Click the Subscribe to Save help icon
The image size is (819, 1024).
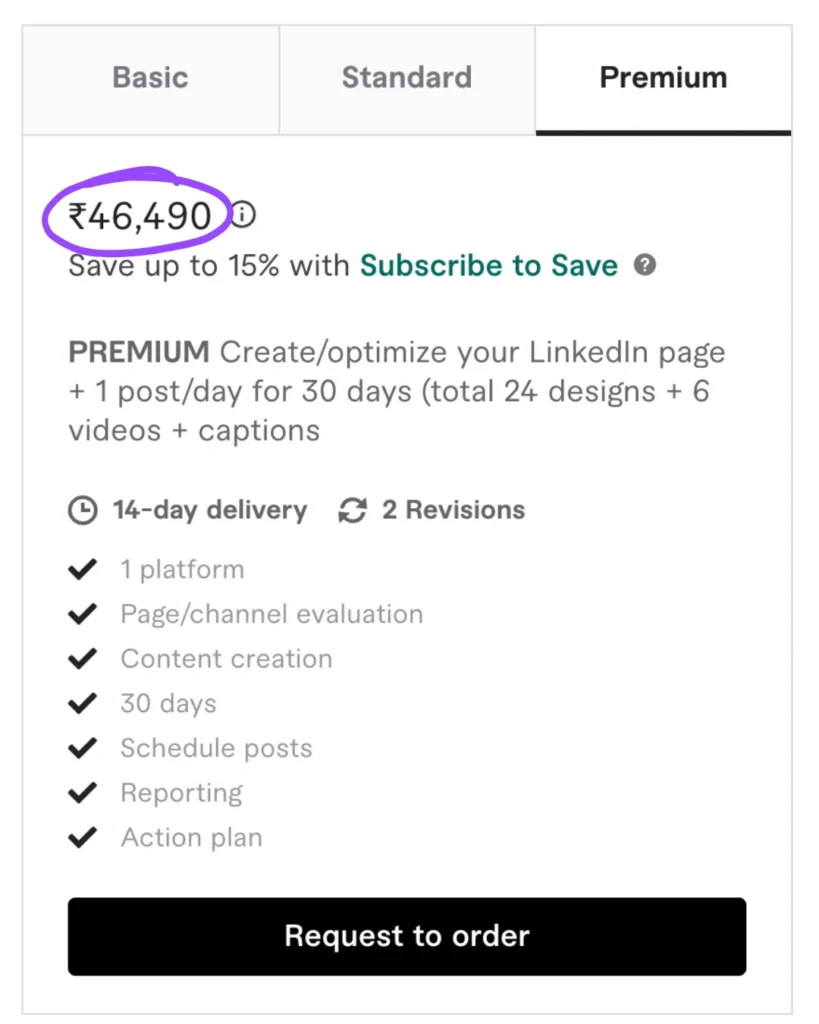click(x=646, y=265)
